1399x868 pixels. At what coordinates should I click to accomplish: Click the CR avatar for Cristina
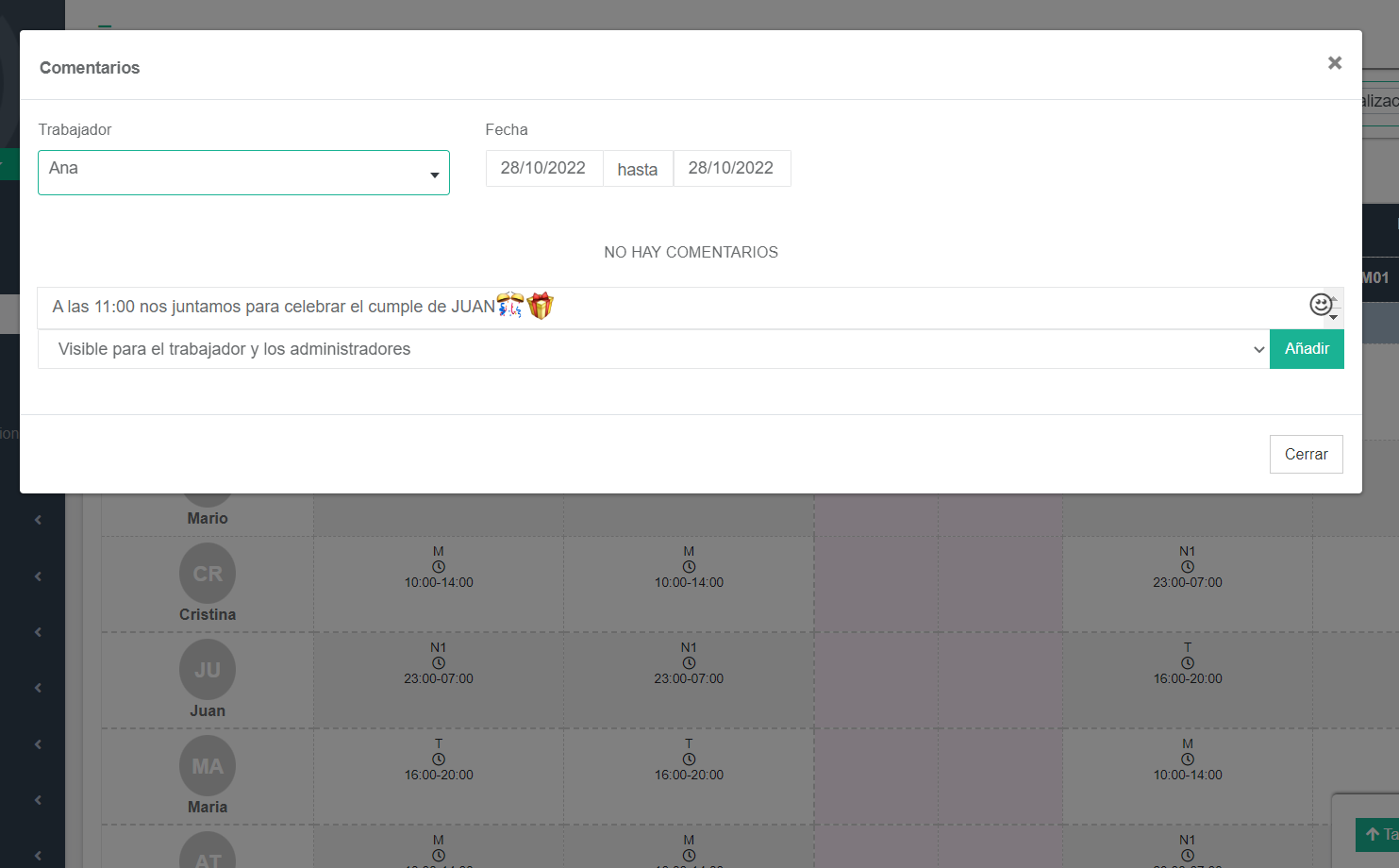coord(208,574)
